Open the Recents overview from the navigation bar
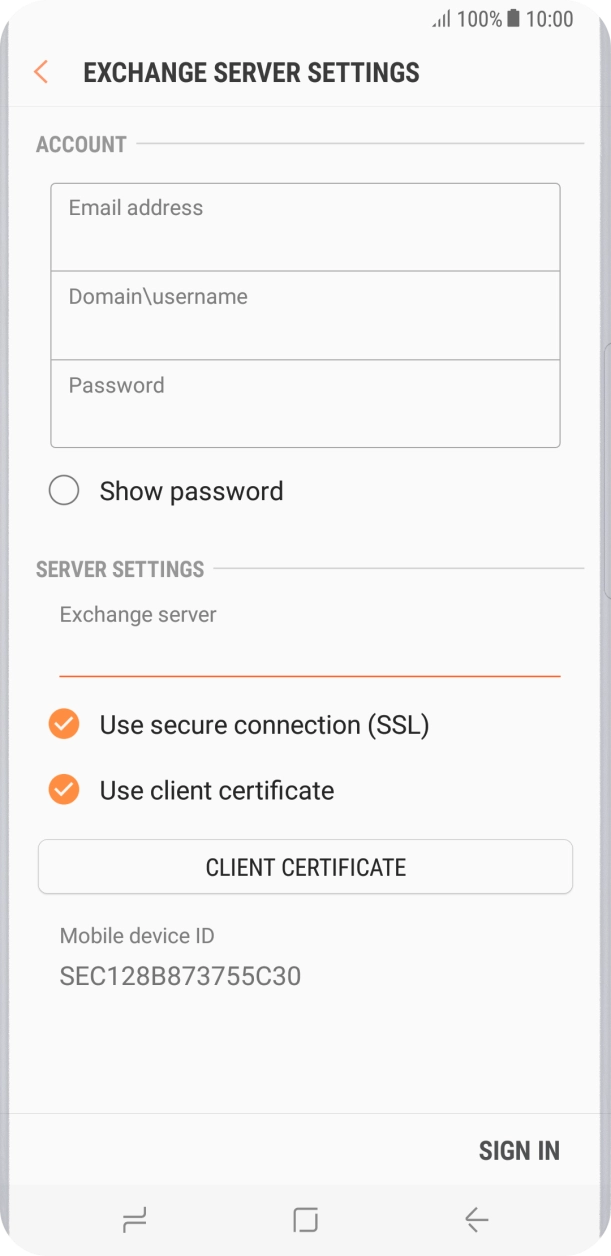611x1256 pixels. 133,1220
